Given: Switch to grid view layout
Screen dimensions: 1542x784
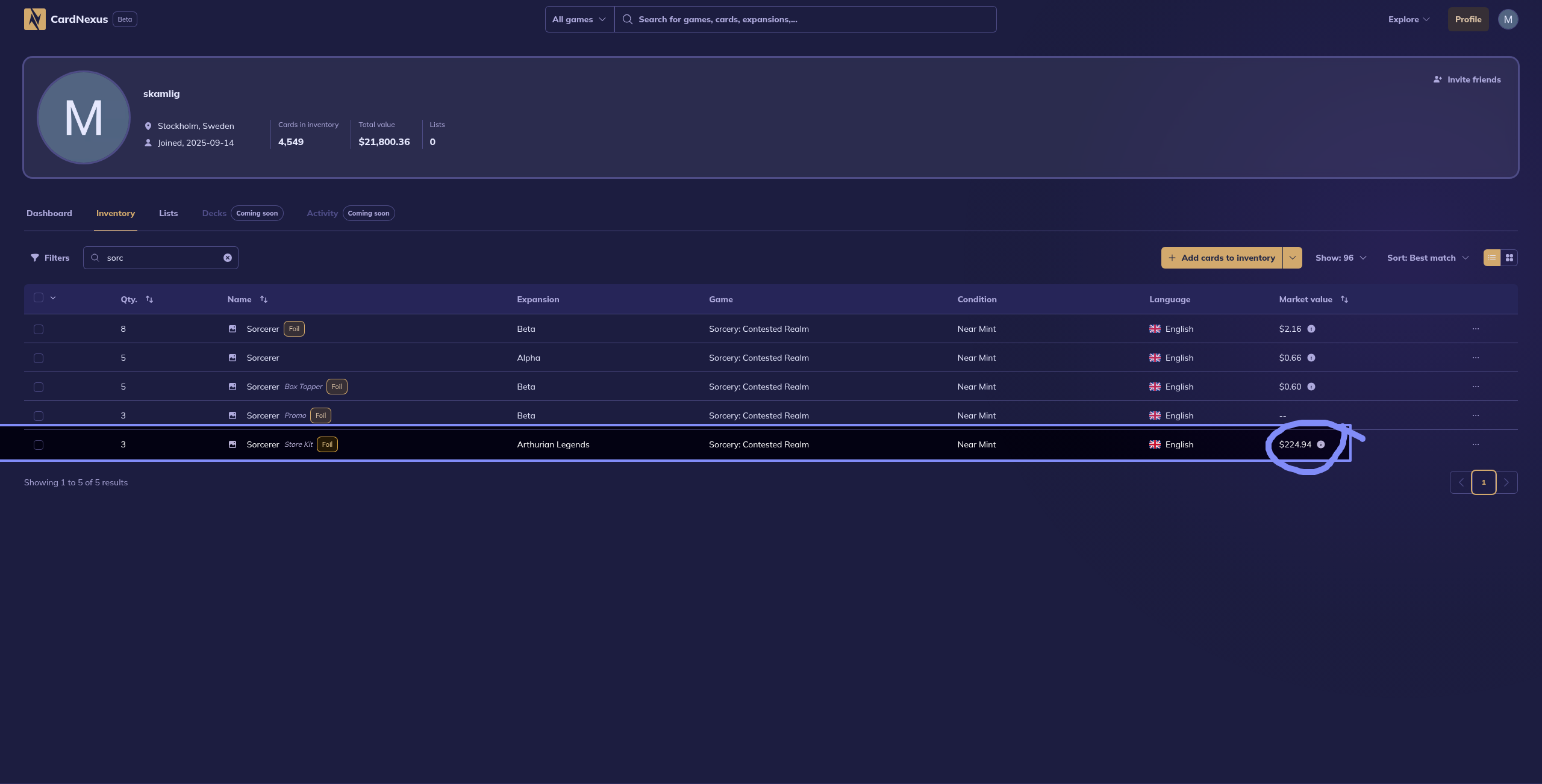Looking at the screenshot, I should [x=1509, y=258].
